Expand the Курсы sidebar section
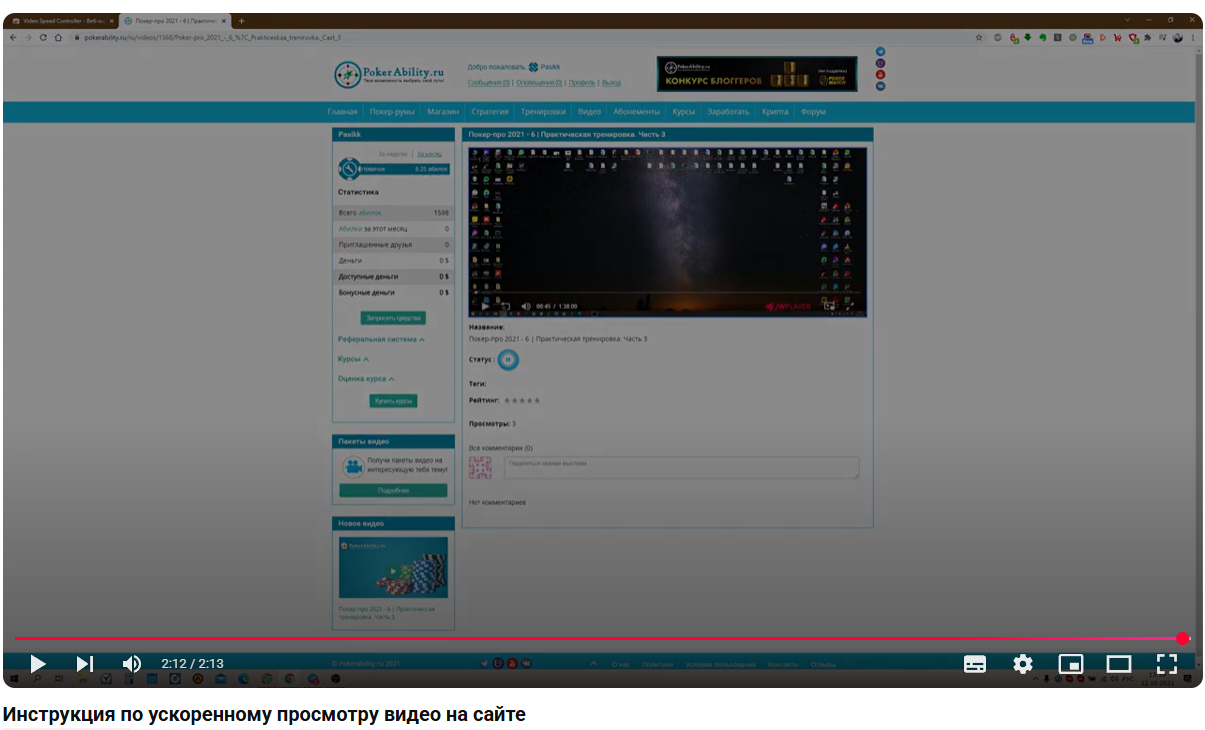The image size is (1205, 730). [353, 359]
